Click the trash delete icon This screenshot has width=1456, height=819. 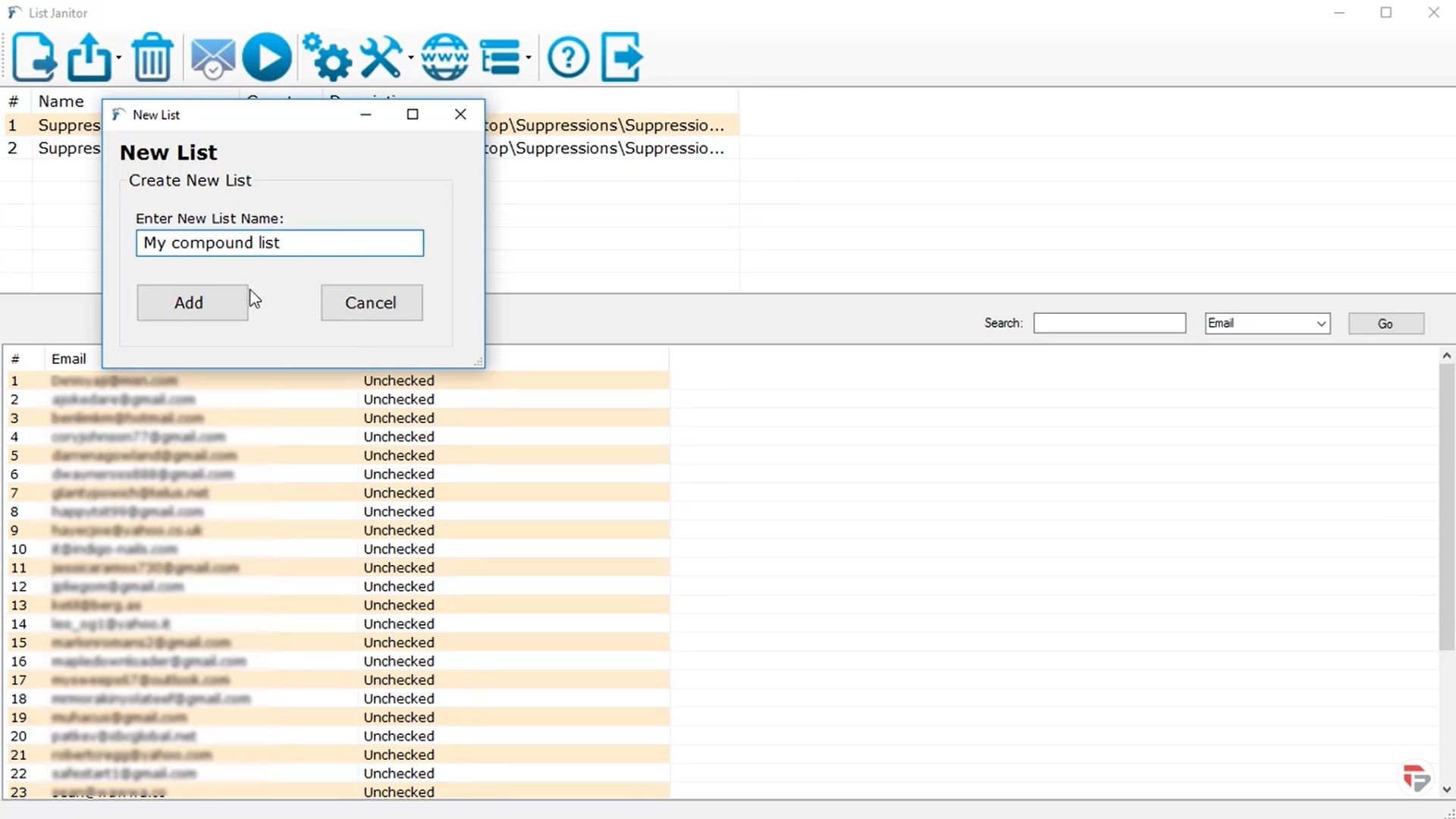152,57
